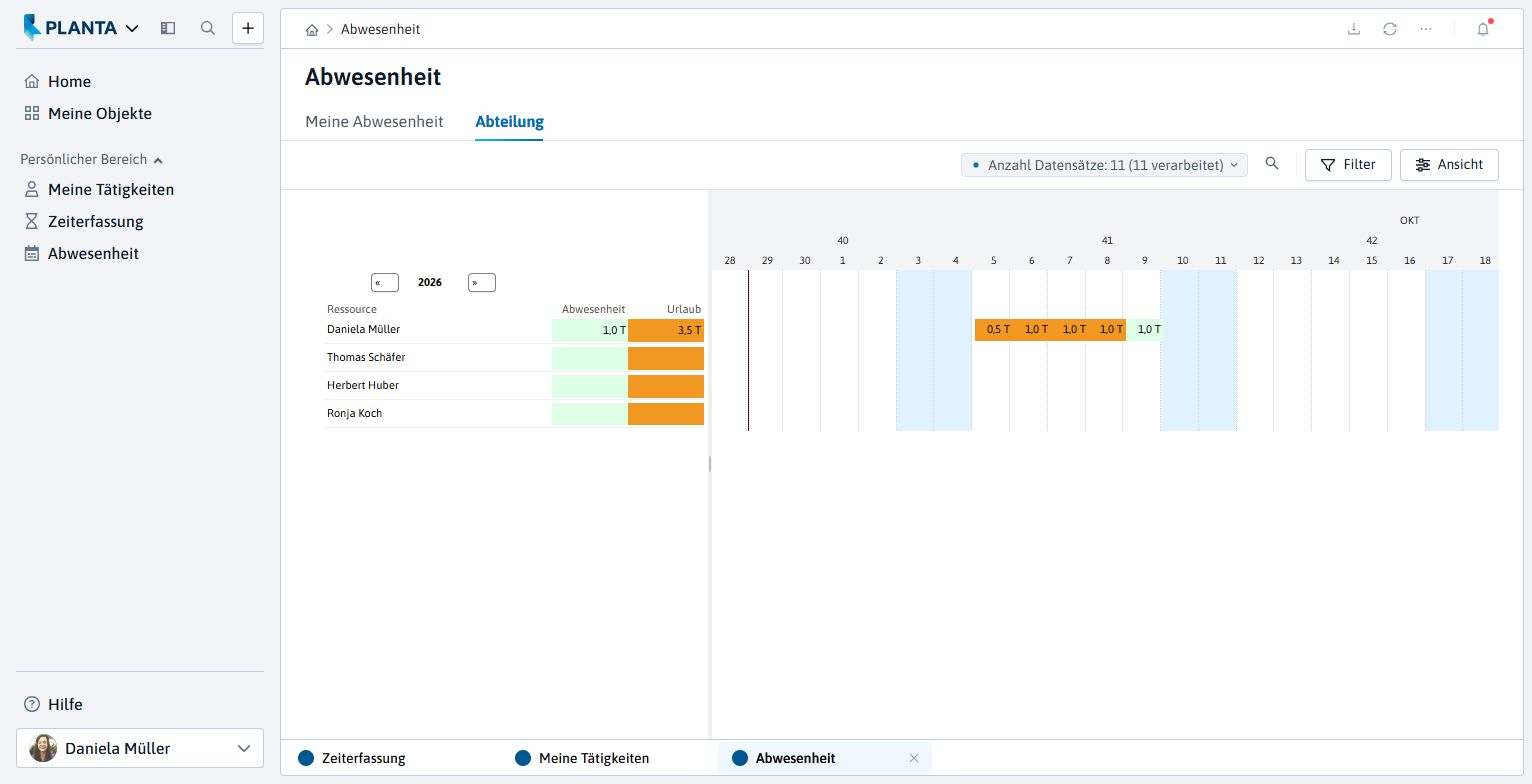
Task: Open the Ansicht view settings
Action: tap(1449, 165)
